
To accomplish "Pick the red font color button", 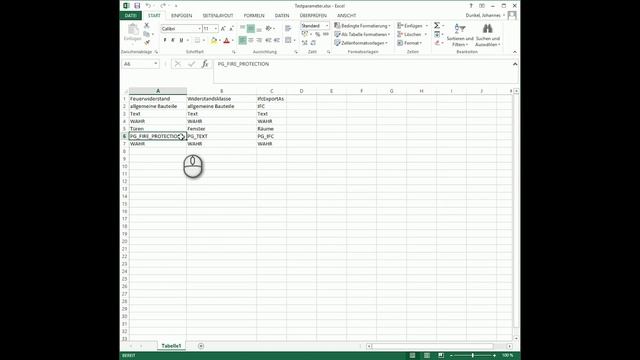I will coord(227,40).
